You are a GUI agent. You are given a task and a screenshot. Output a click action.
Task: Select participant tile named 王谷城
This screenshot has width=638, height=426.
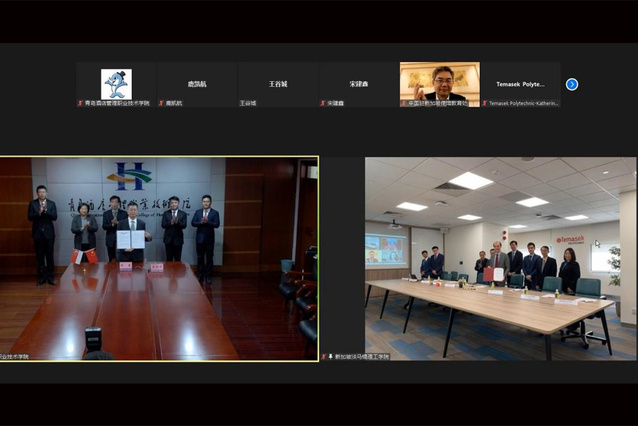278,84
